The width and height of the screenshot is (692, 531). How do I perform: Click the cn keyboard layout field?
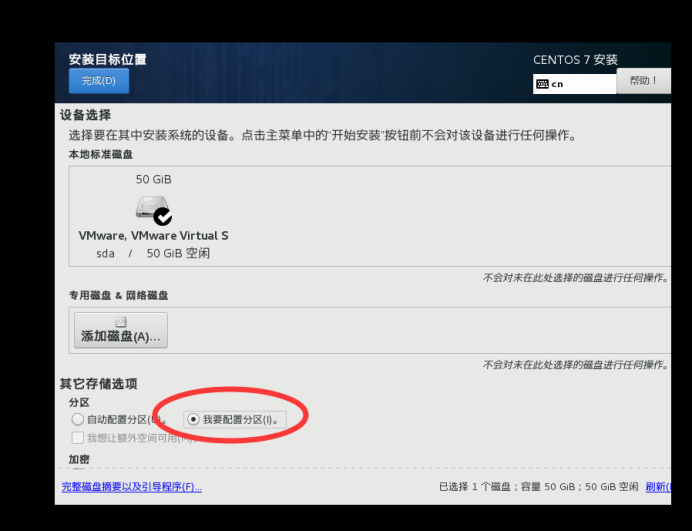pos(574,84)
